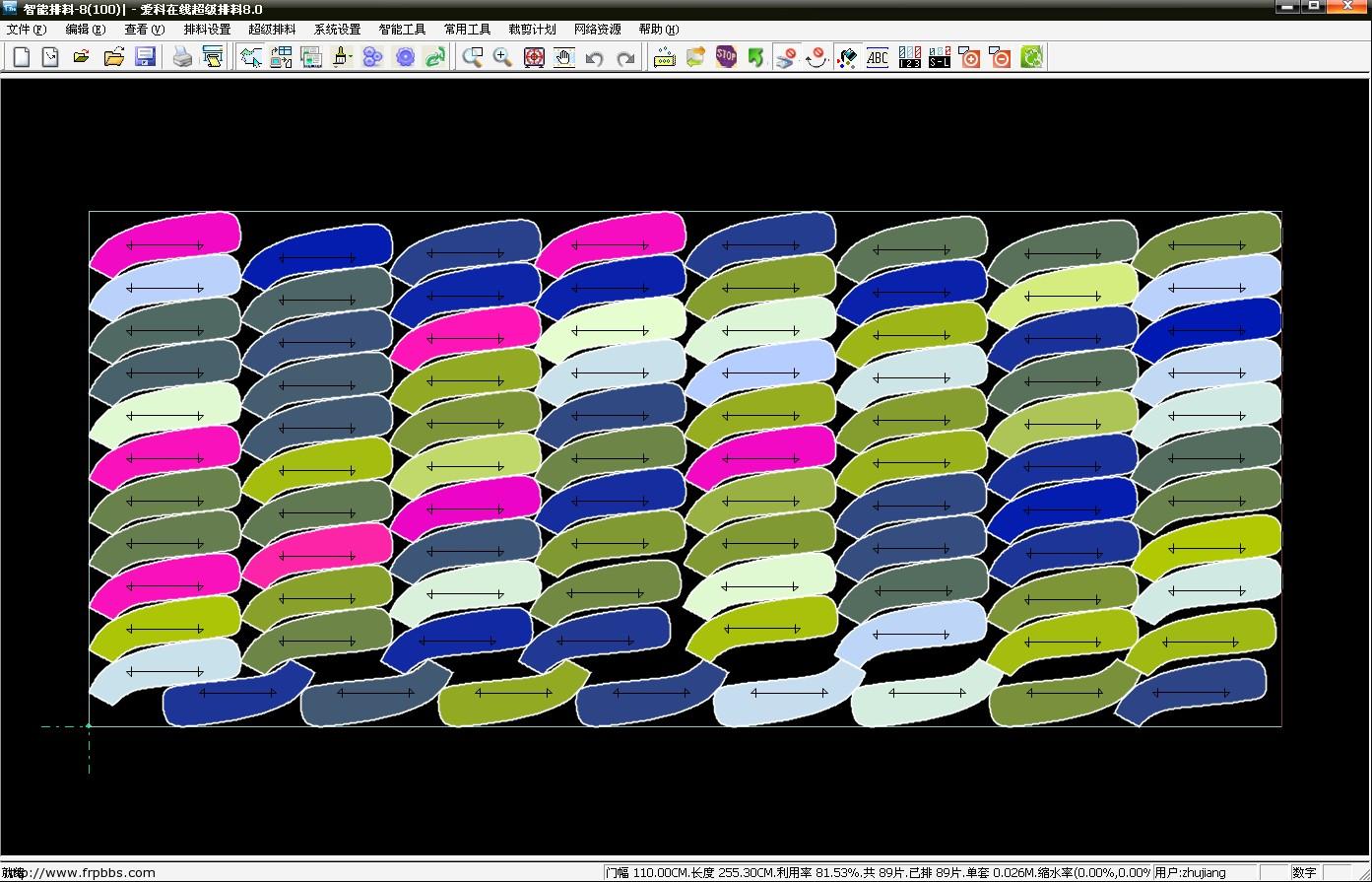Activate the hand pan tool
This screenshot has height=882, width=1372.
[563, 57]
